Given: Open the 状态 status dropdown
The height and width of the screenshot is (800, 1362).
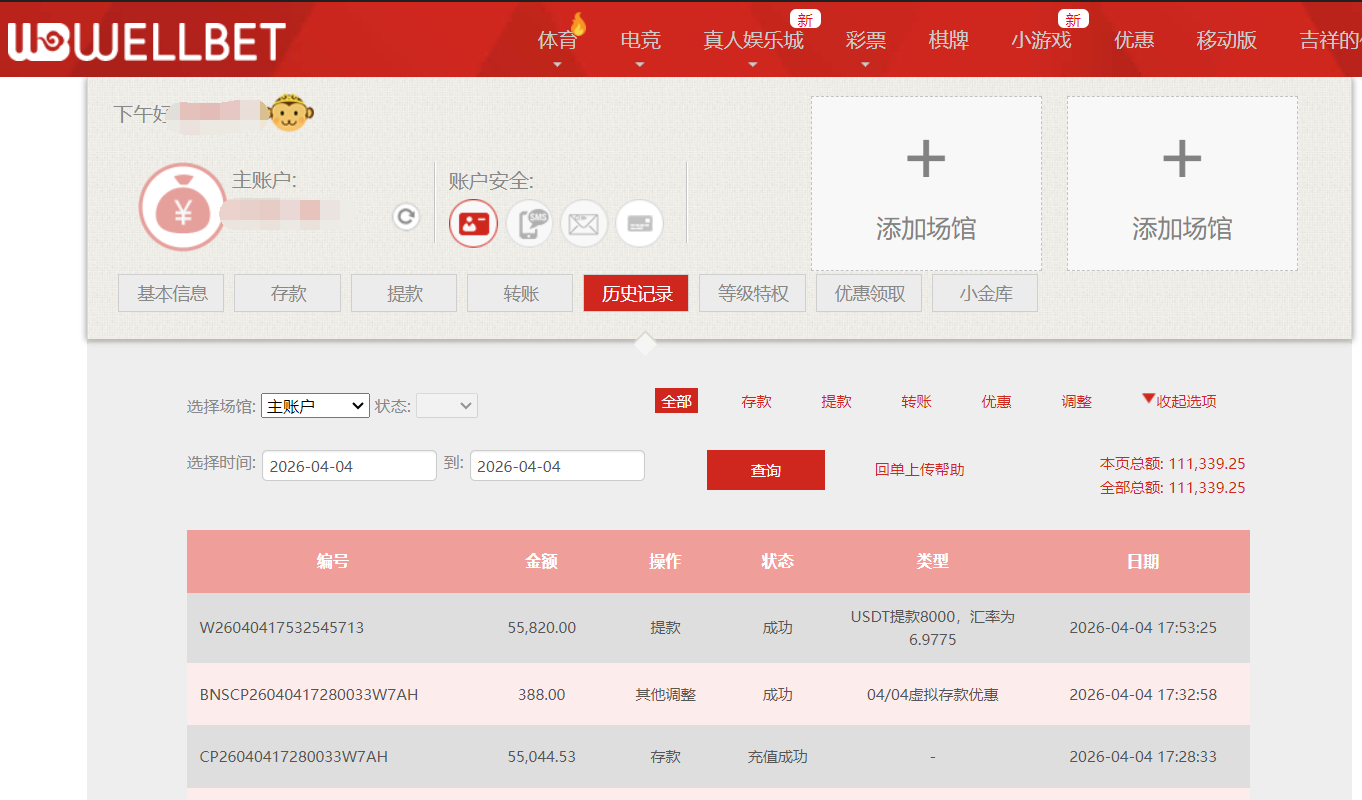Looking at the screenshot, I should point(447,406).
